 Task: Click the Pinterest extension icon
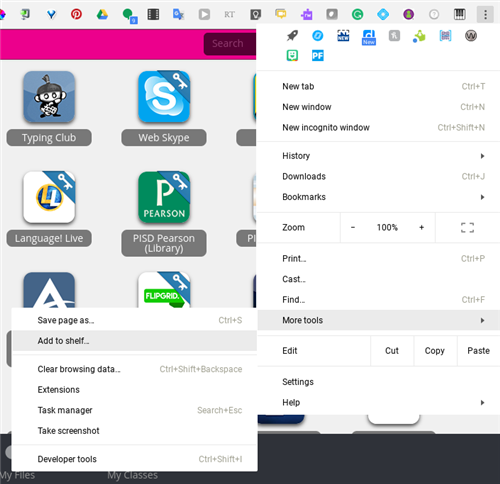point(76,14)
